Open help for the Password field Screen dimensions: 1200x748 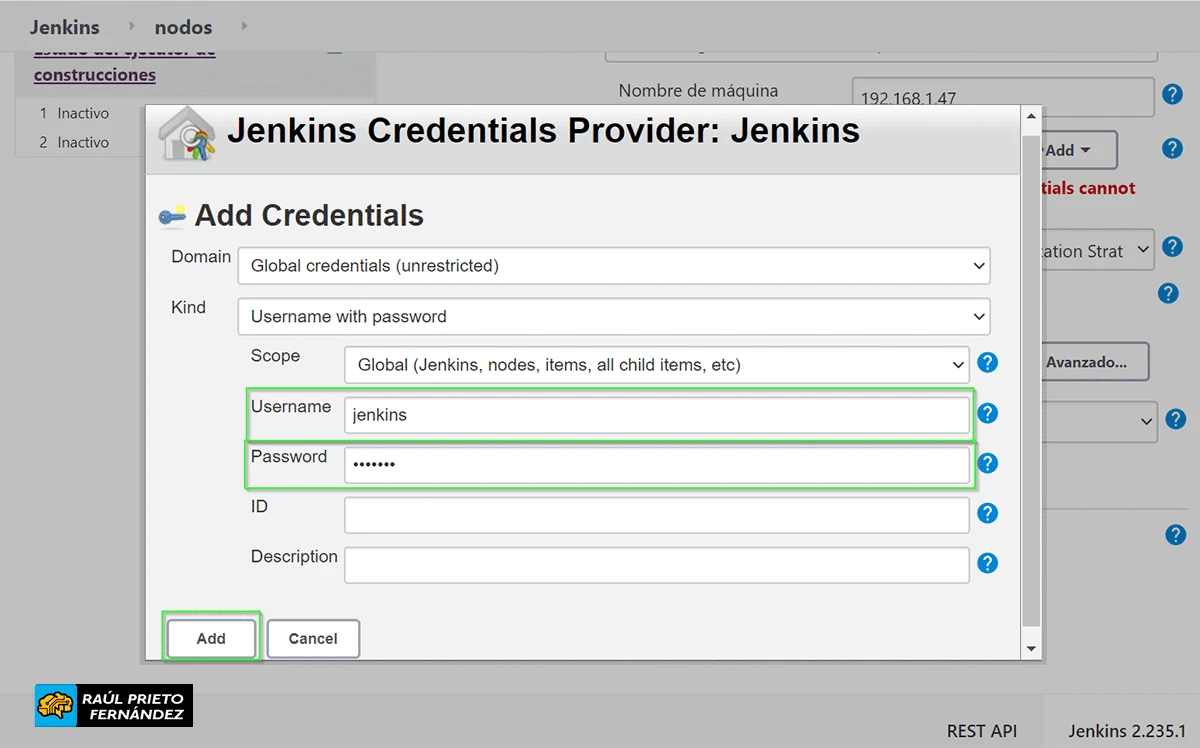(x=987, y=463)
